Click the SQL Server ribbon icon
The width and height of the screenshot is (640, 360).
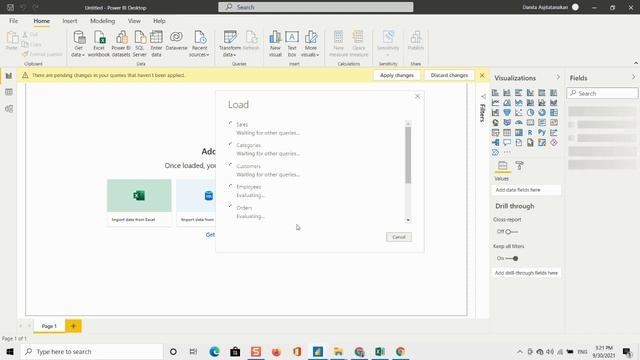tap(140, 44)
